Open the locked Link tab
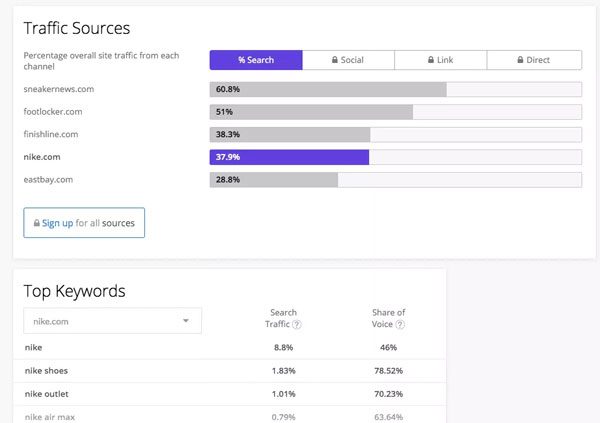600x423 pixels. coord(440,60)
